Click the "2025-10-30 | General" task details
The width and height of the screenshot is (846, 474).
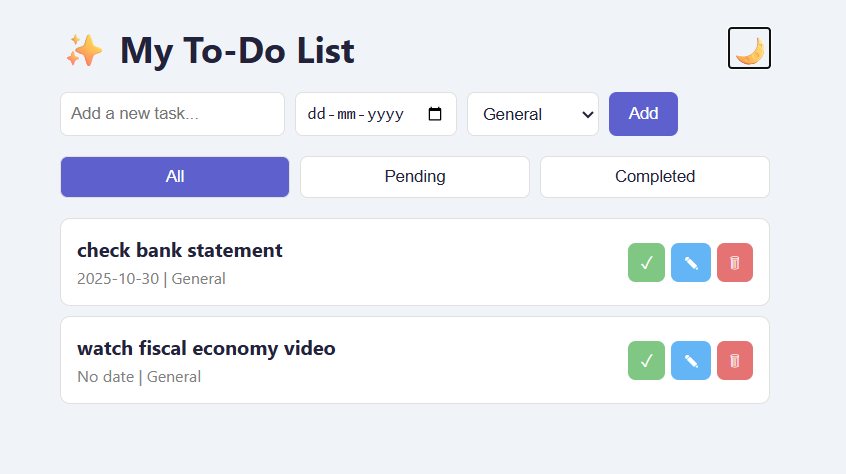click(151, 279)
